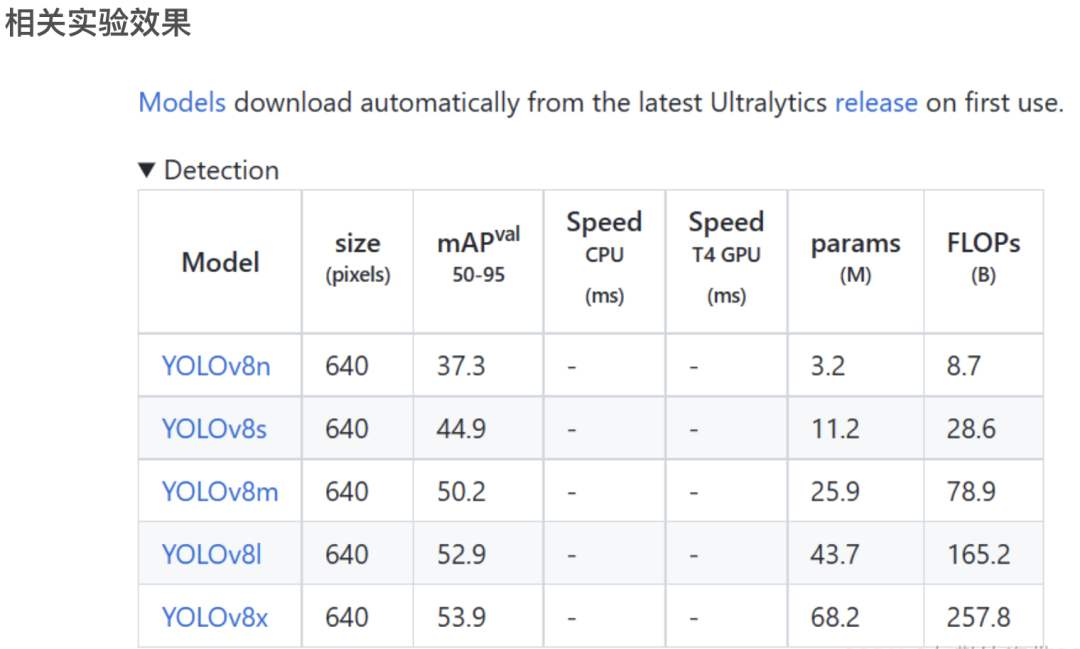1080x649 pixels.
Task: Click the Detection section label
Action: (222, 170)
